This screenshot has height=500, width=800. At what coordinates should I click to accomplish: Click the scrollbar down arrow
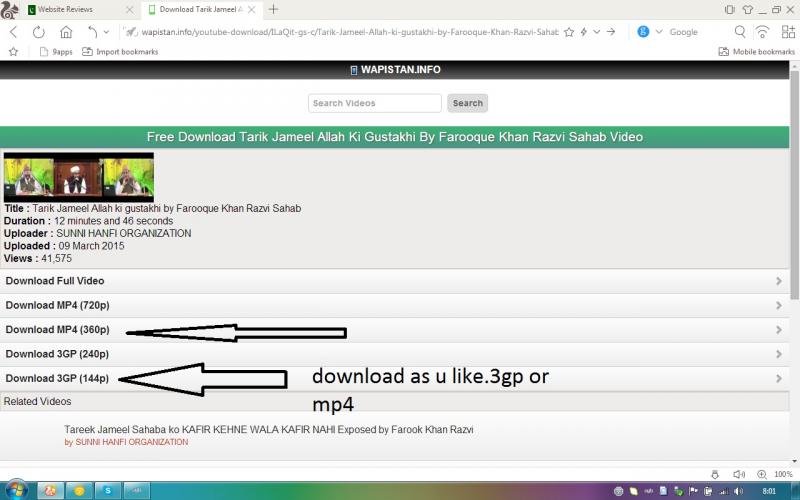pyautogui.click(x=794, y=461)
